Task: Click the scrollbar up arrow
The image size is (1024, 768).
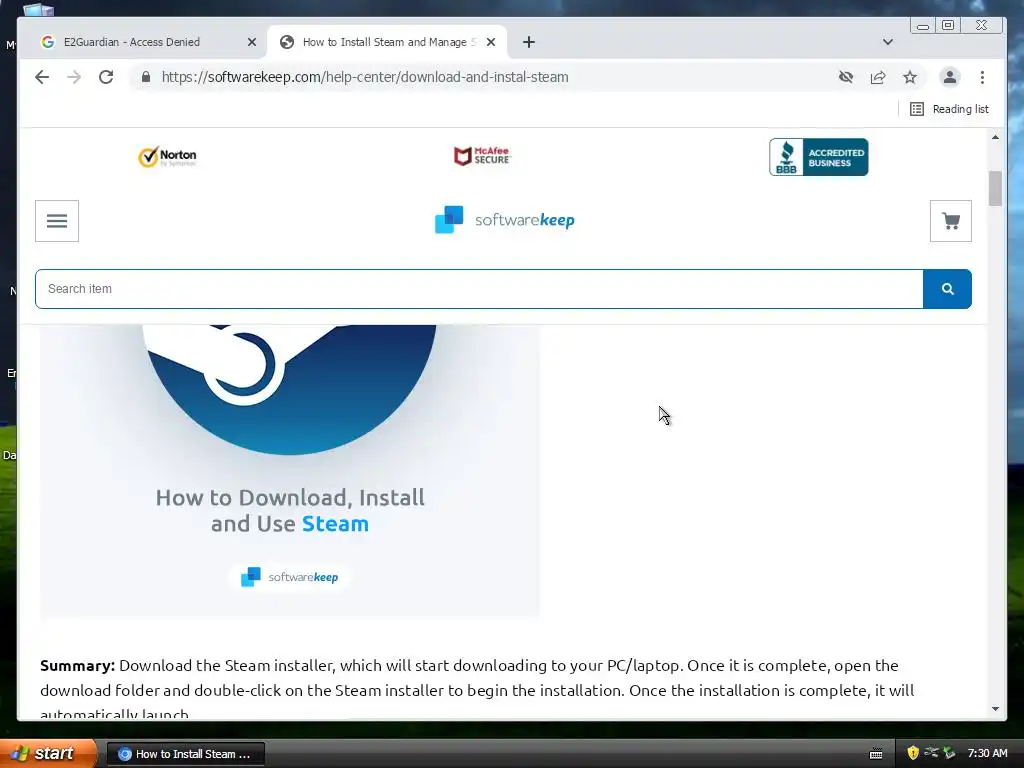Action: (995, 137)
